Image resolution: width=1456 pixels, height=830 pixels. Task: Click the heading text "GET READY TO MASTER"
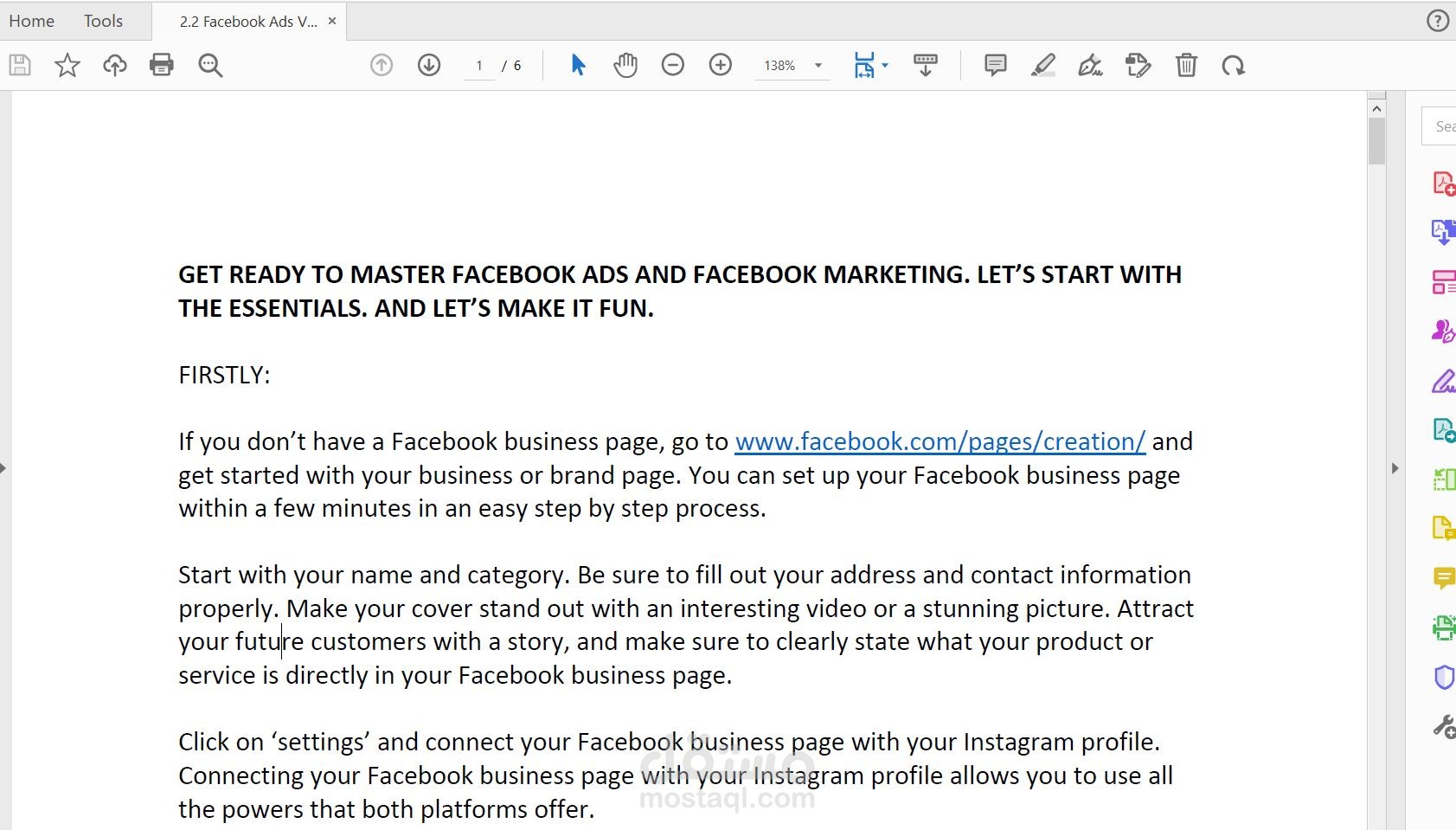click(x=312, y=274)
